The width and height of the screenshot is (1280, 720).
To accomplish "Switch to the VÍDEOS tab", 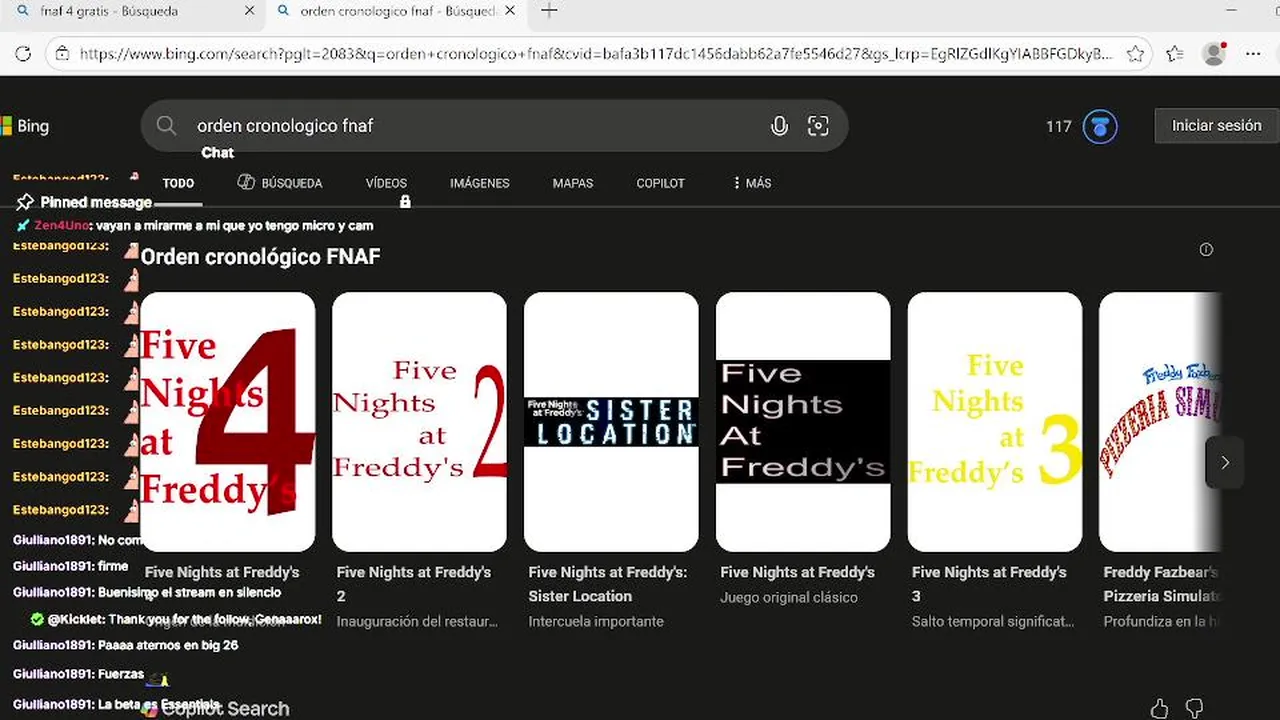I will (x=386, y=183).
